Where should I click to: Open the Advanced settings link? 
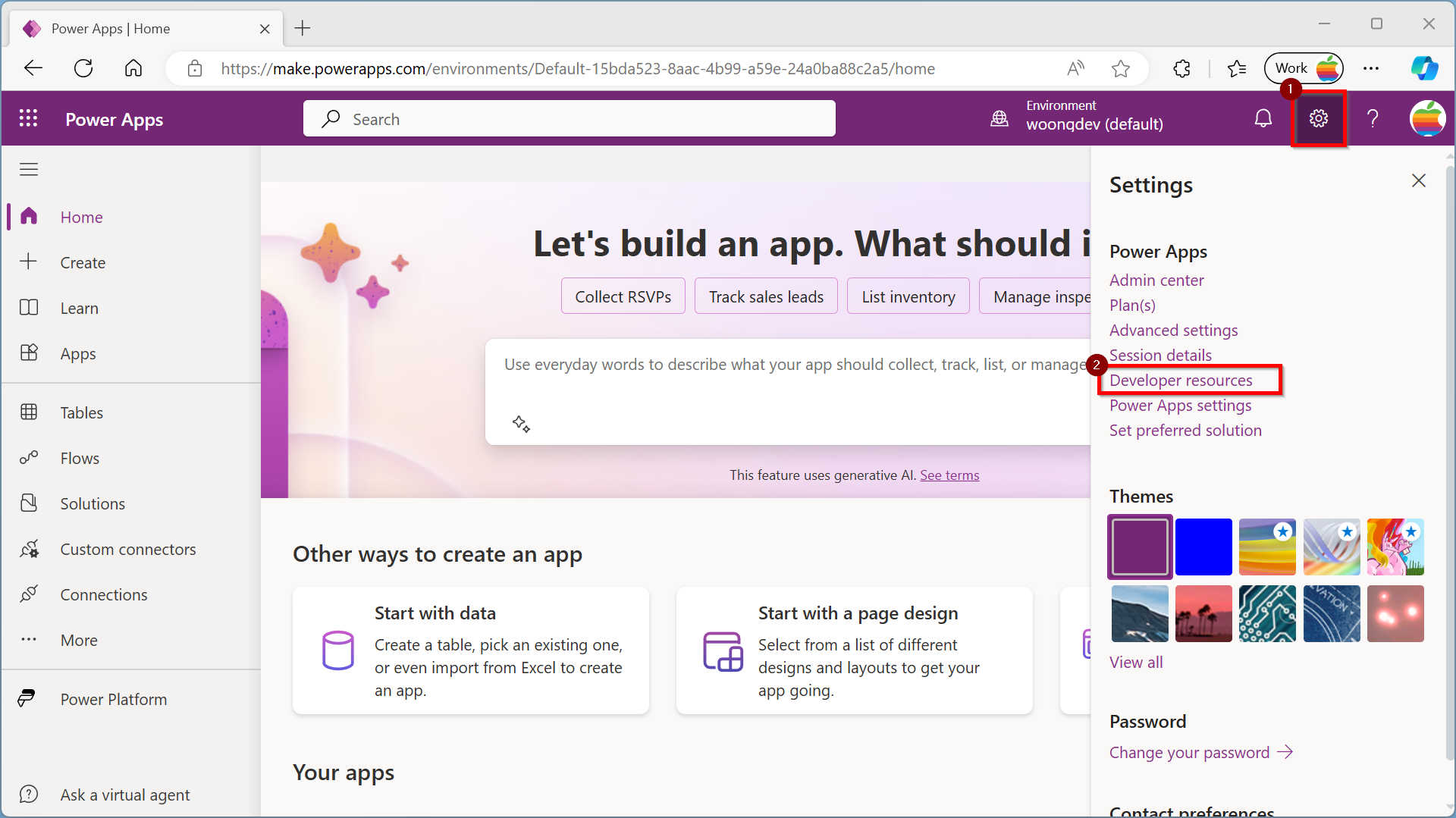1173,330
